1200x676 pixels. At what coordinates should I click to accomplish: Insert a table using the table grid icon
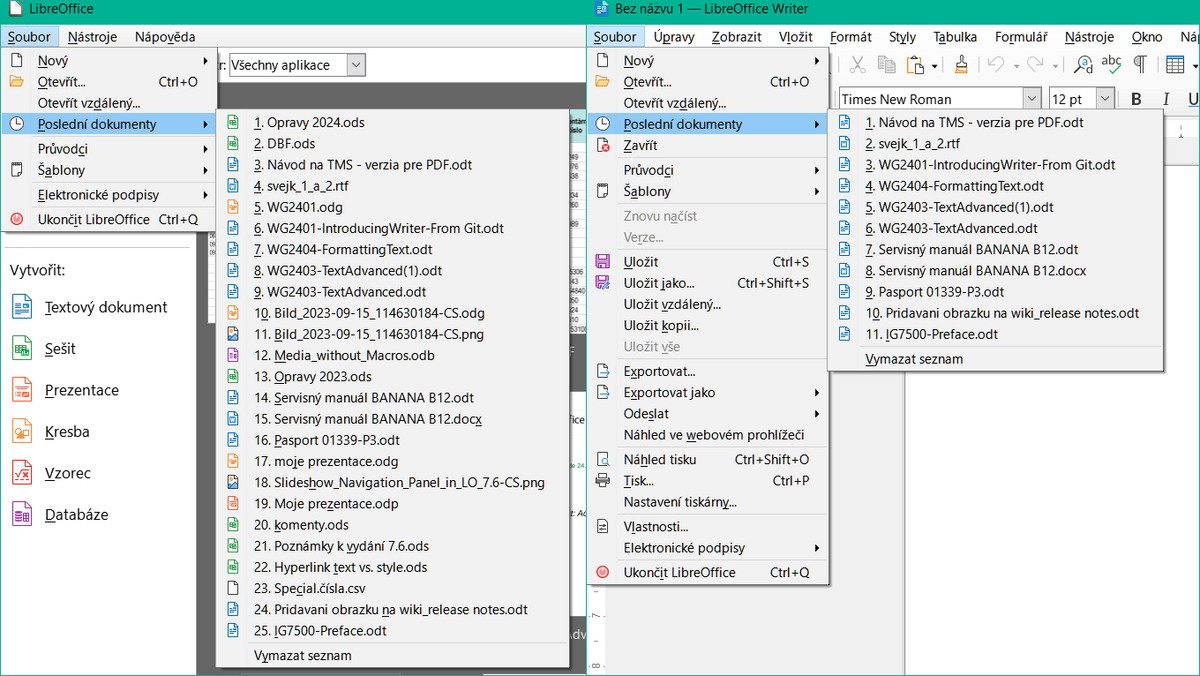click(1175, 65)
